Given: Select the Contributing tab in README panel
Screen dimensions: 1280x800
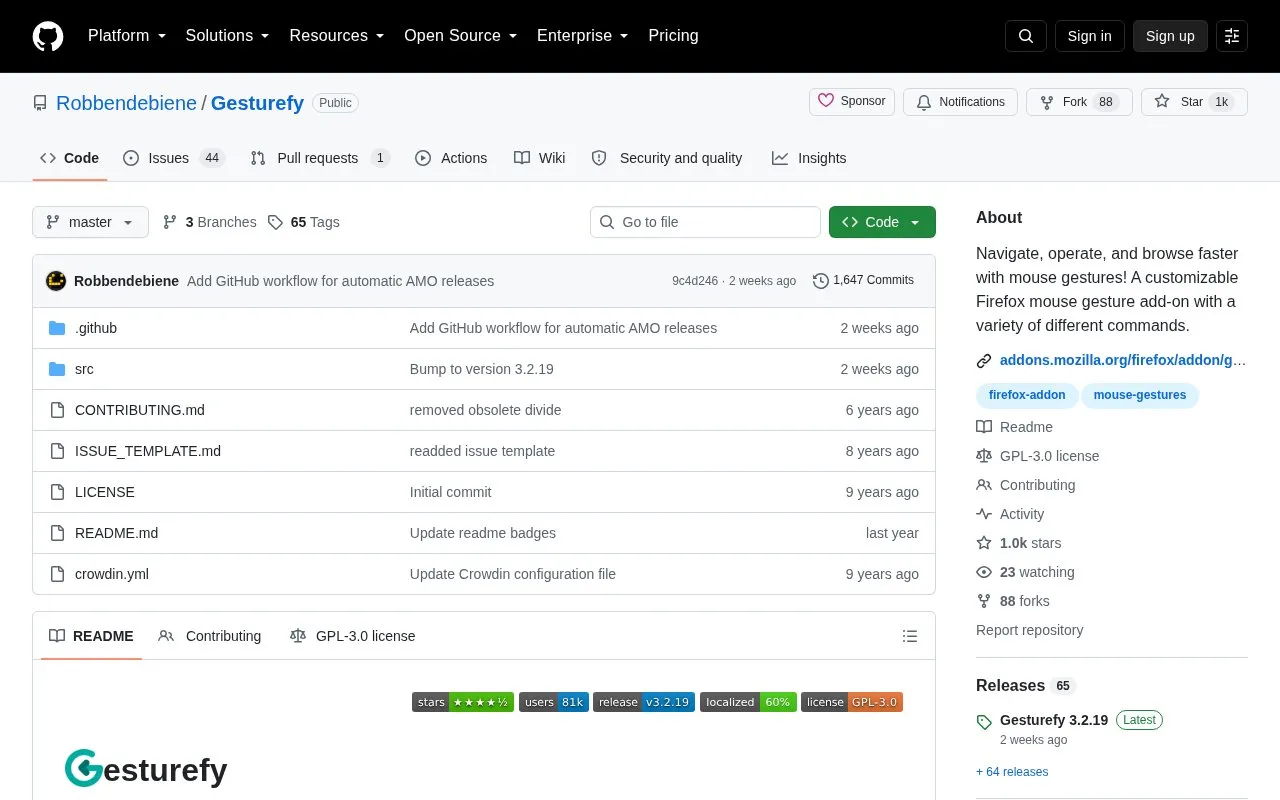Looking at the screenshot, I should (210, 636).
